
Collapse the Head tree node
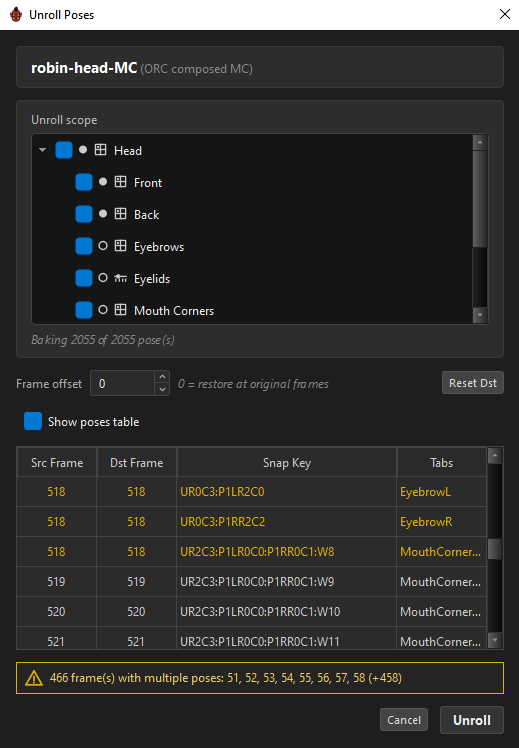[42, 150]
